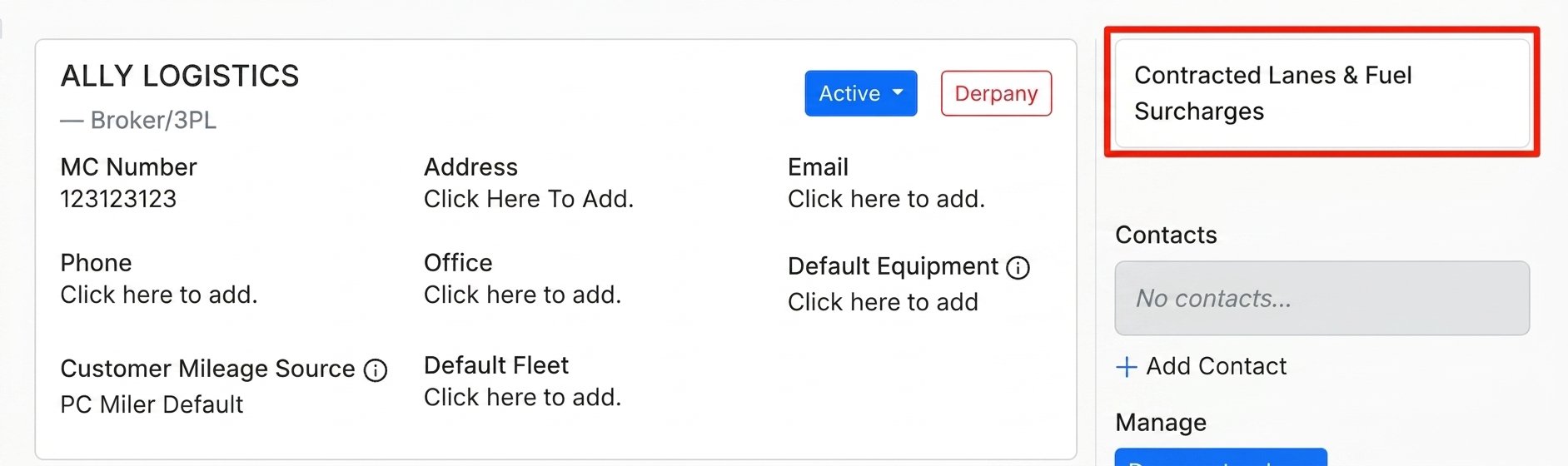Click the Manage section heading
This screenshot has width=1568, height=466.
pos(1161,423)
